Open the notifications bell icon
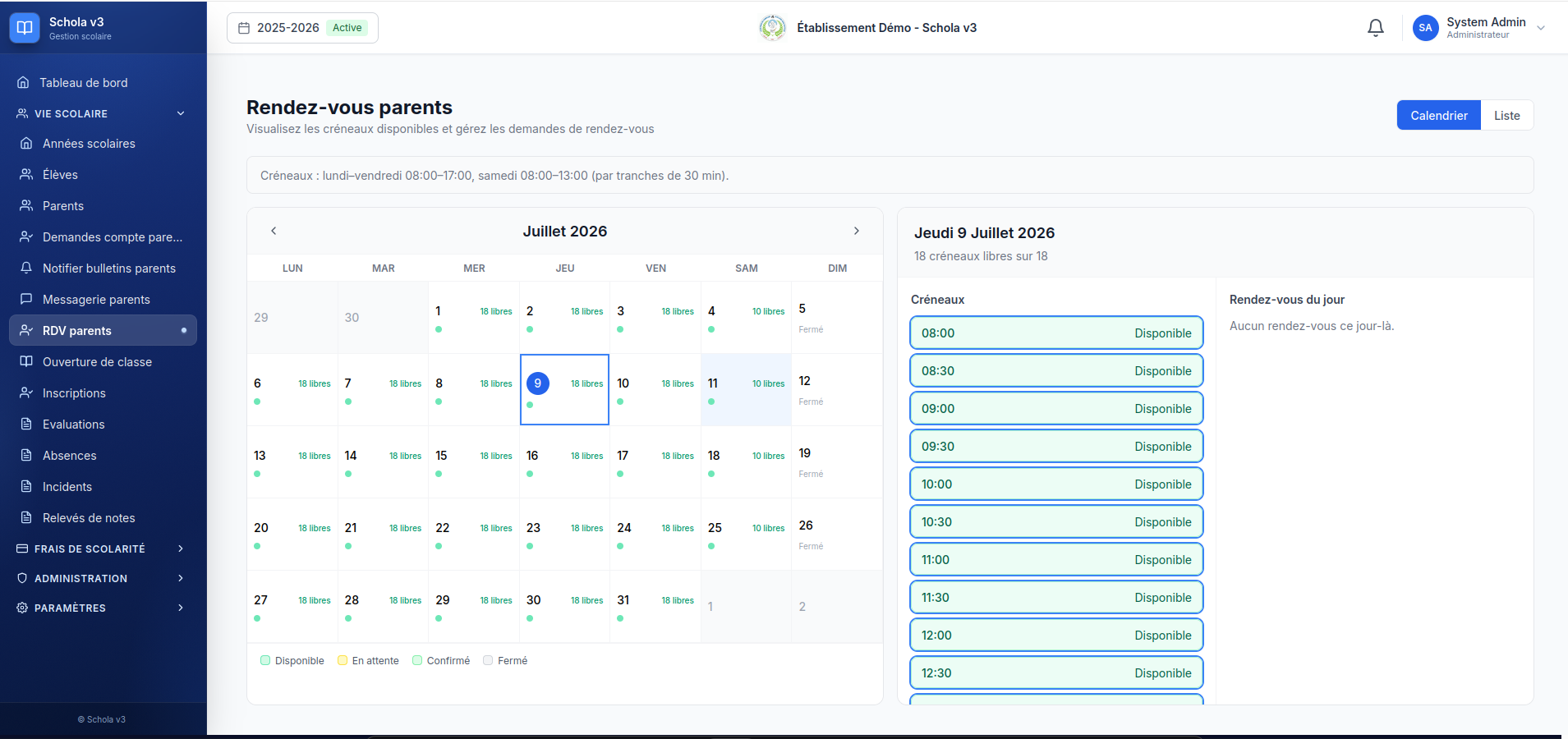This screenshot has height=739, width=1568. tap(1376, 28)
